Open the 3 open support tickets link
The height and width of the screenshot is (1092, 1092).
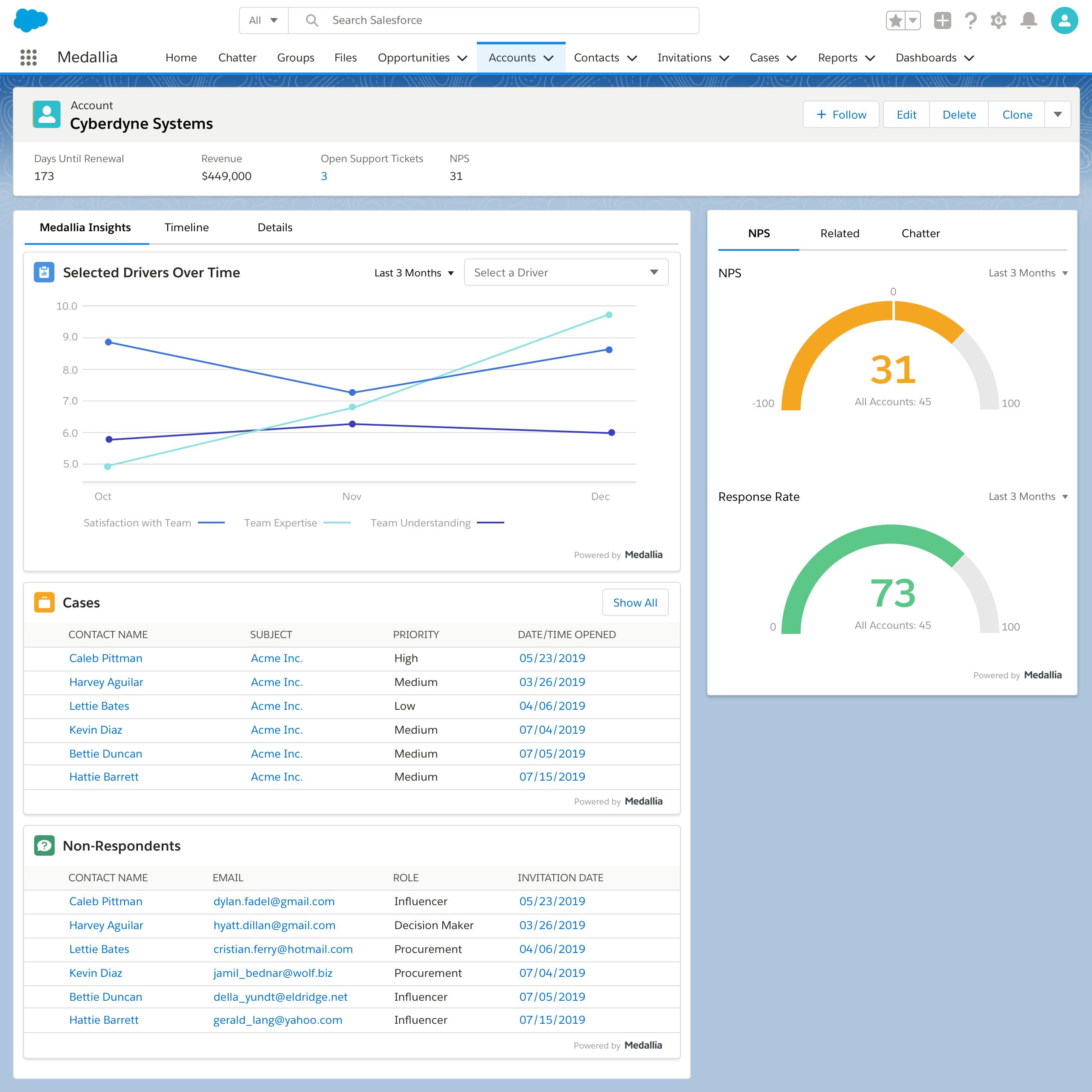[x=324, y=176]
